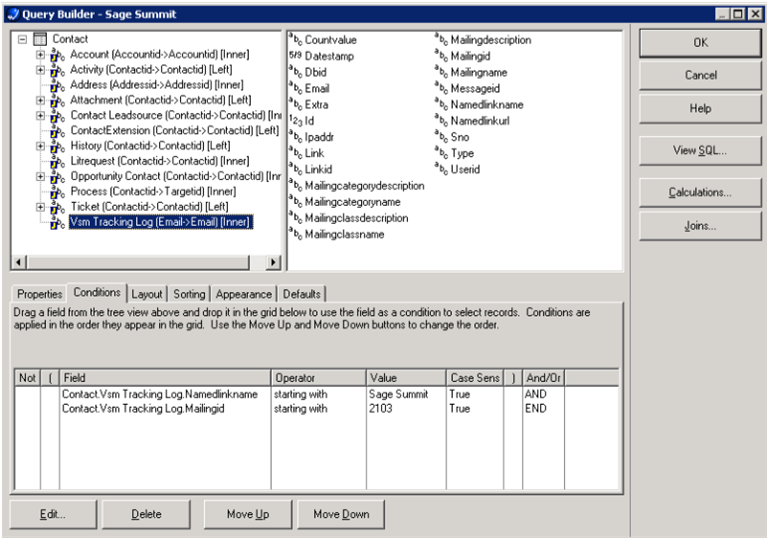
Task: Select the Vsm Tracking Log tree item
Action: click(x=160, y=222)
